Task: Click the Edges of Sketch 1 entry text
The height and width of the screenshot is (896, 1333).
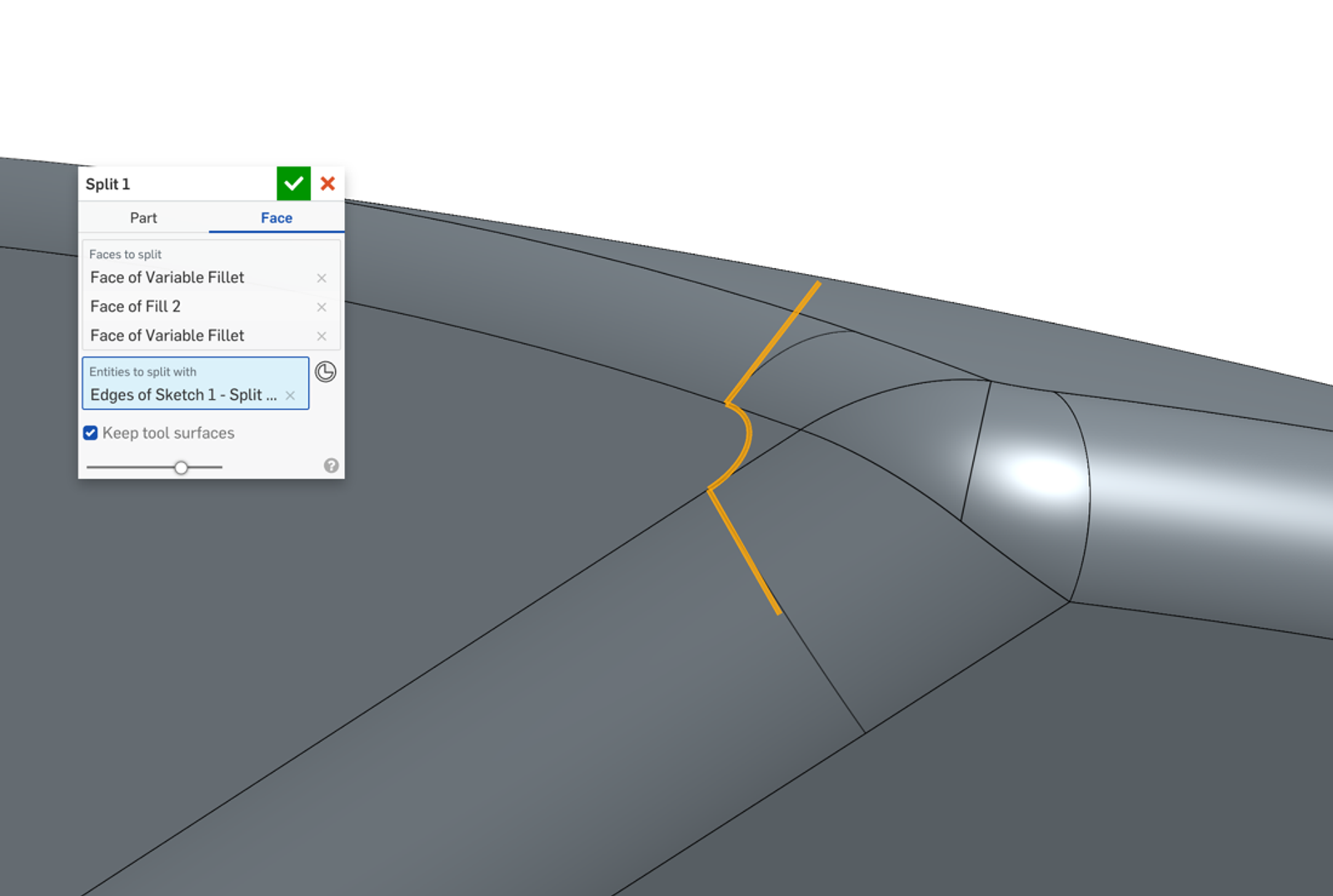Action: click(x=183, y=395)
